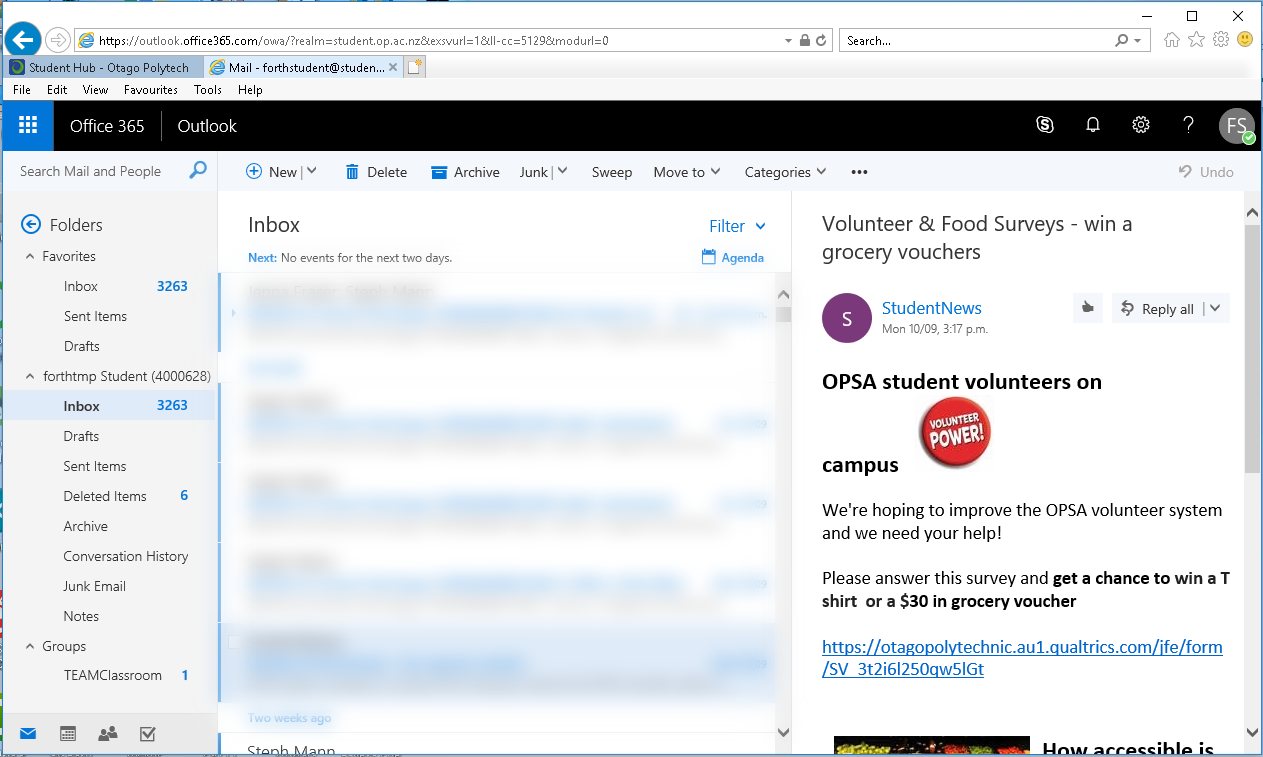Open the Conversation History folder
The width and height of the screenshot is (1263, 757).
pyautogui.click(x=126, y=556)
